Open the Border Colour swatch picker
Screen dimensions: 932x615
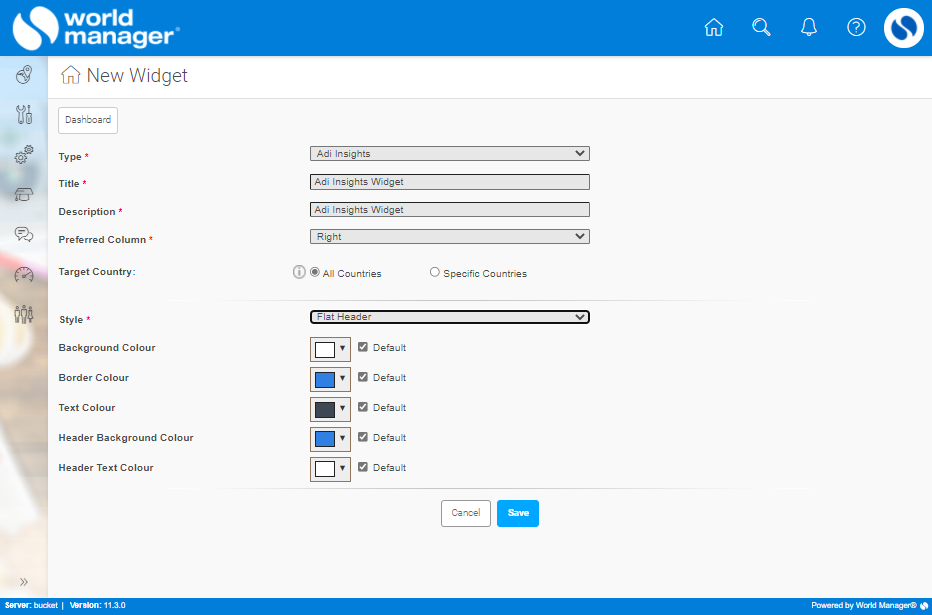click(x=330, y=378)
